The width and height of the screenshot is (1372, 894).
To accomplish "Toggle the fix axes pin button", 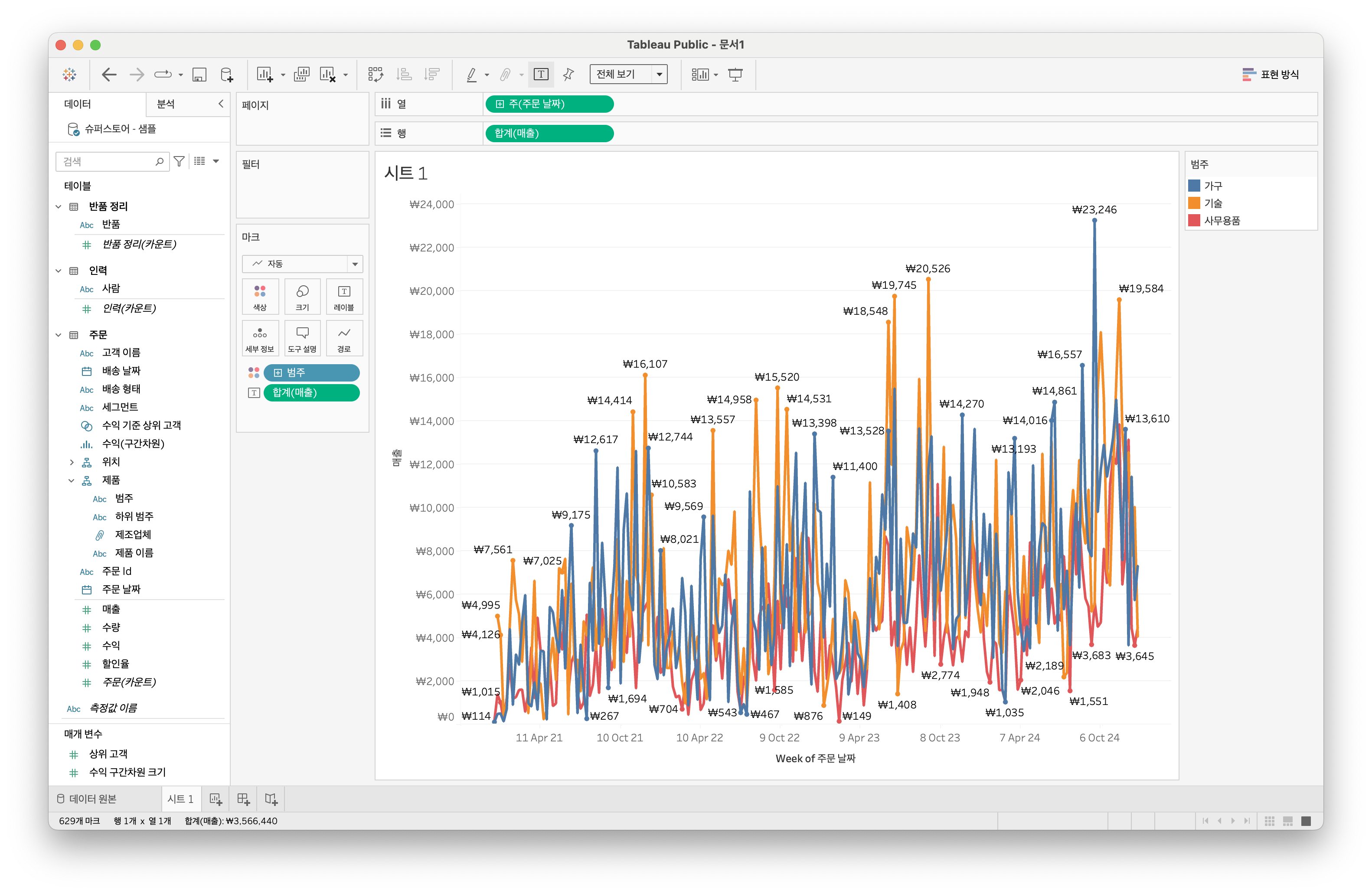I will pyautogui.click(x=568, y=75).
